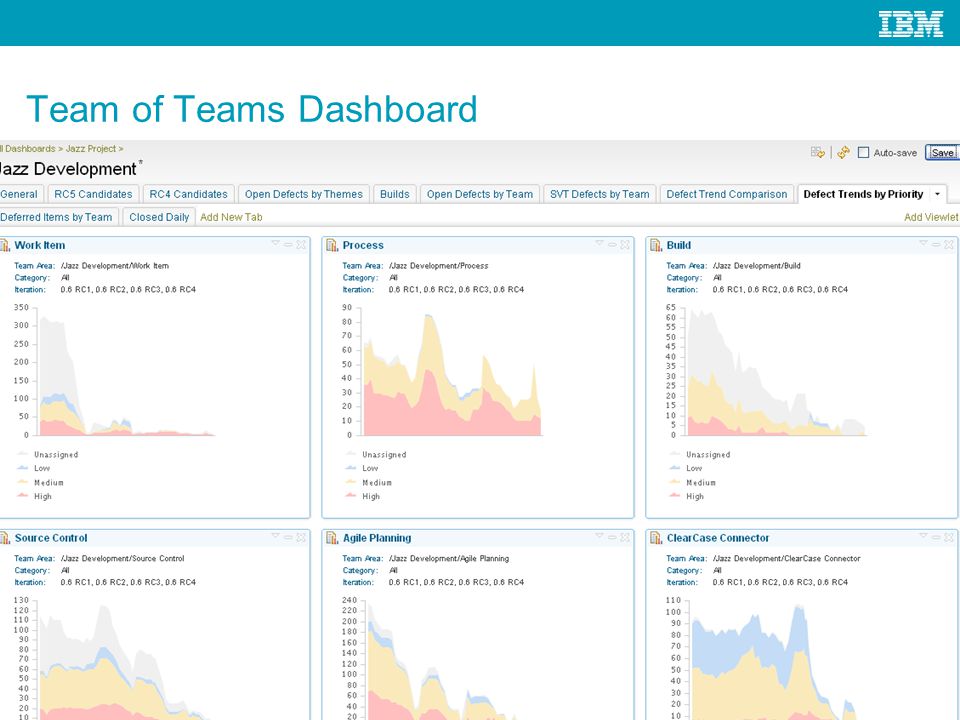Remove the Process viewlet with its X icon
The image size is (960, 720).
624,244
